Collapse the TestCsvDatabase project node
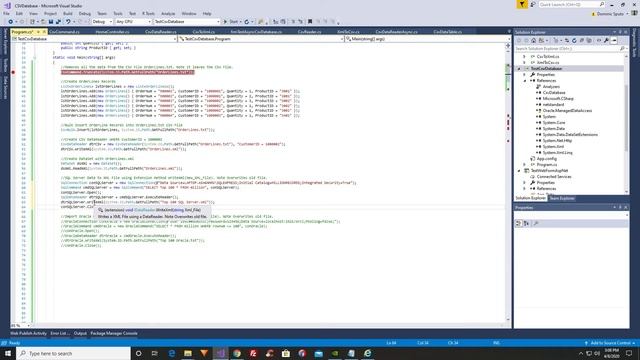Image resolution: width=640 pixels, height=360 pixels. [x=519, y=69]
